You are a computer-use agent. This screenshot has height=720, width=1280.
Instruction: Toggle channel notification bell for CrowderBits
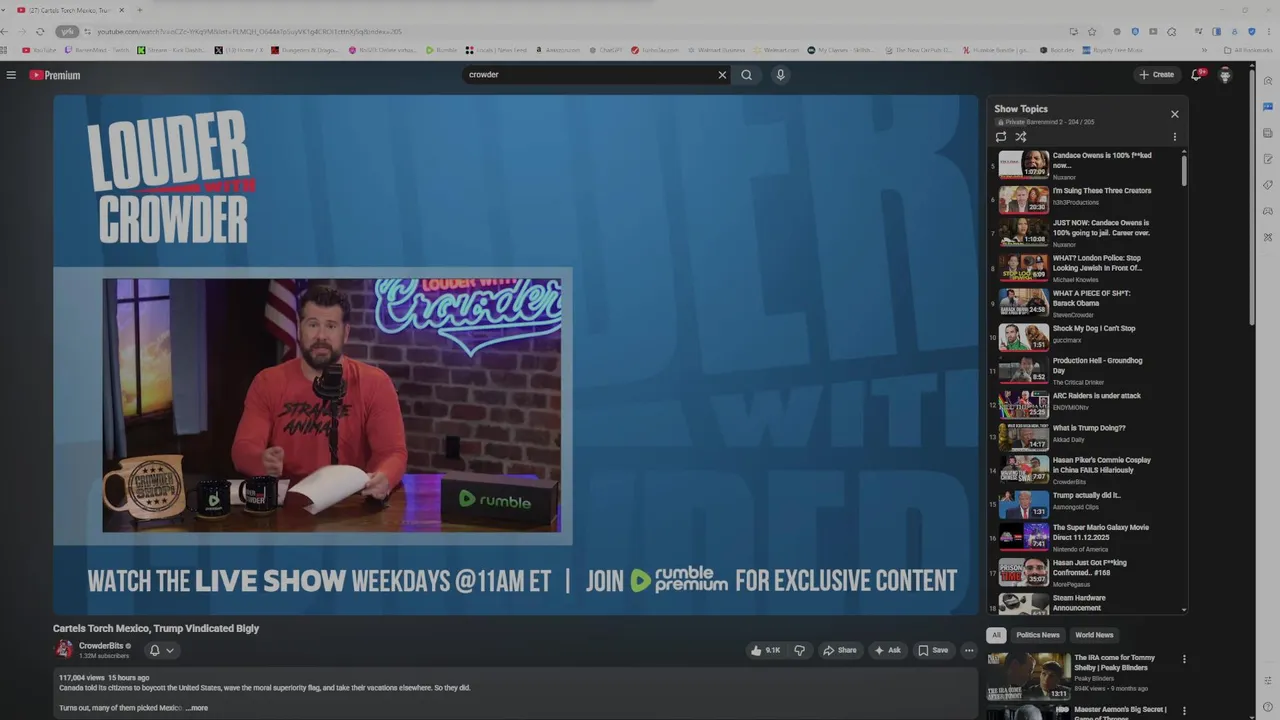(154, 650)
